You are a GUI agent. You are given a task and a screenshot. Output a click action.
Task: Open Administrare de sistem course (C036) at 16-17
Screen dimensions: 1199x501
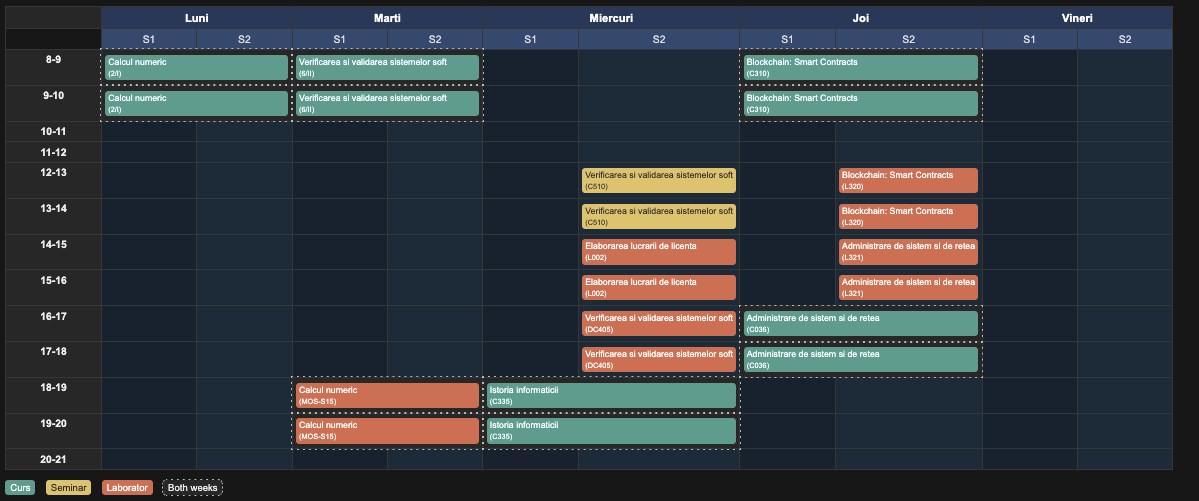click(860, 324)
